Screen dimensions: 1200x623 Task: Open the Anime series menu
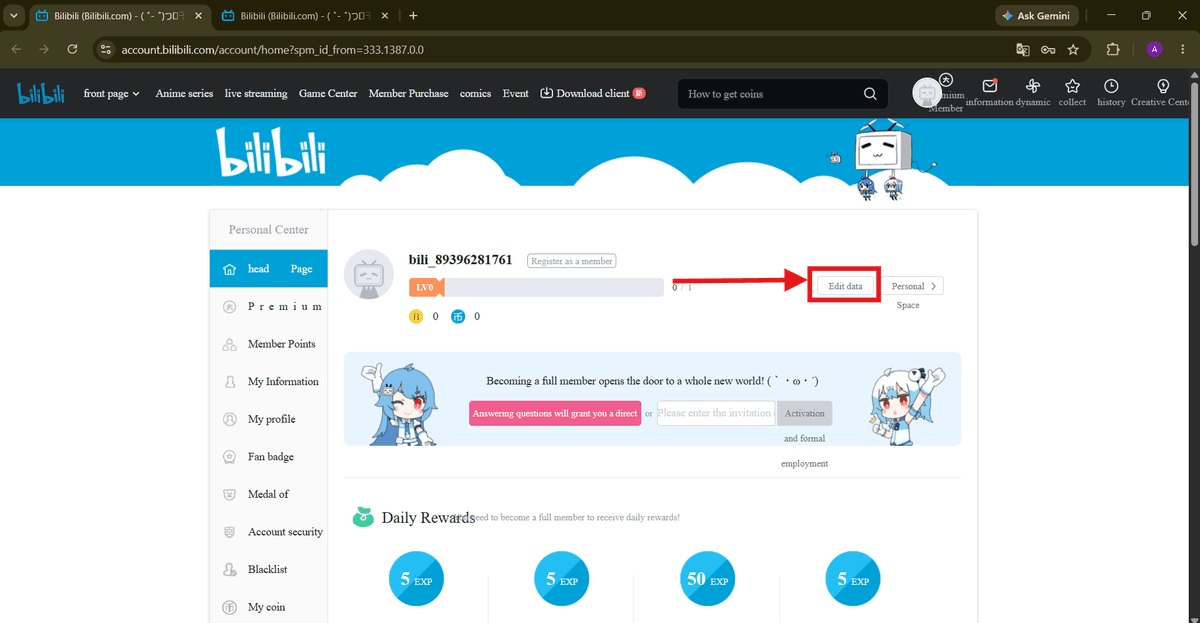coord(184,93)
